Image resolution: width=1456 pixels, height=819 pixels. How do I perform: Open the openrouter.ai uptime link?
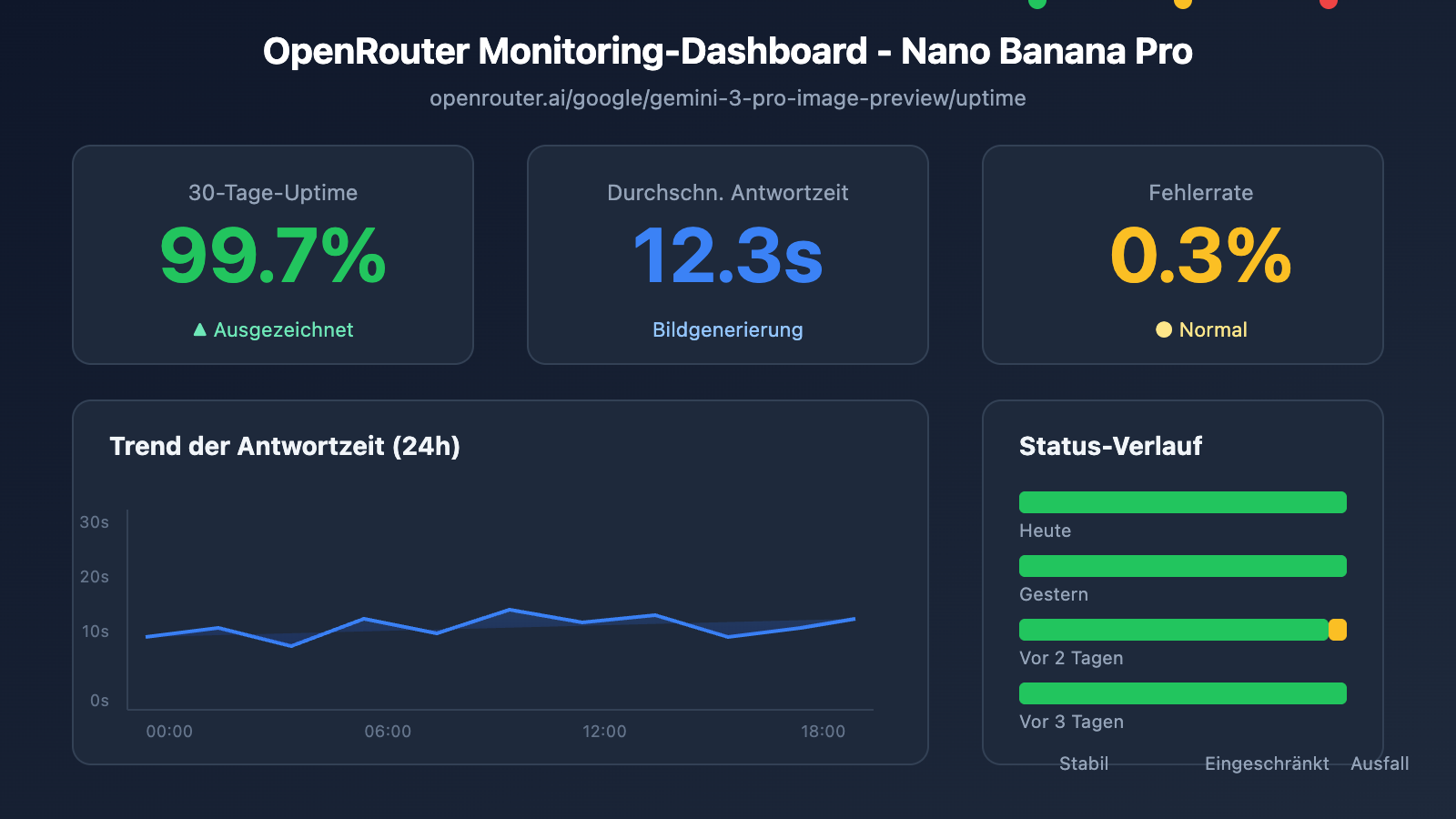pyautogui.click(x=727, y=98)
